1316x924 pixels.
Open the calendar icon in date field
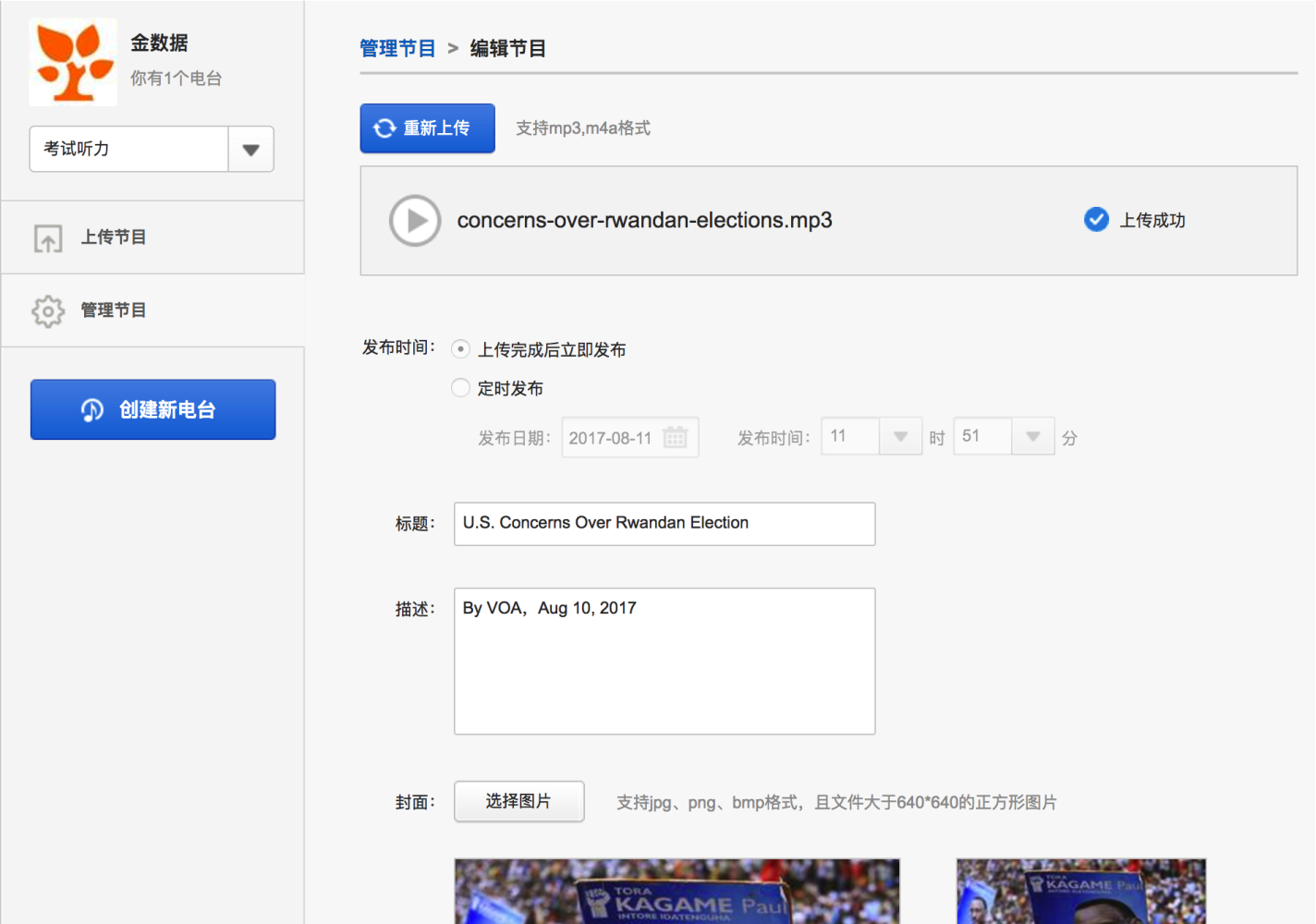coord(676,437)
